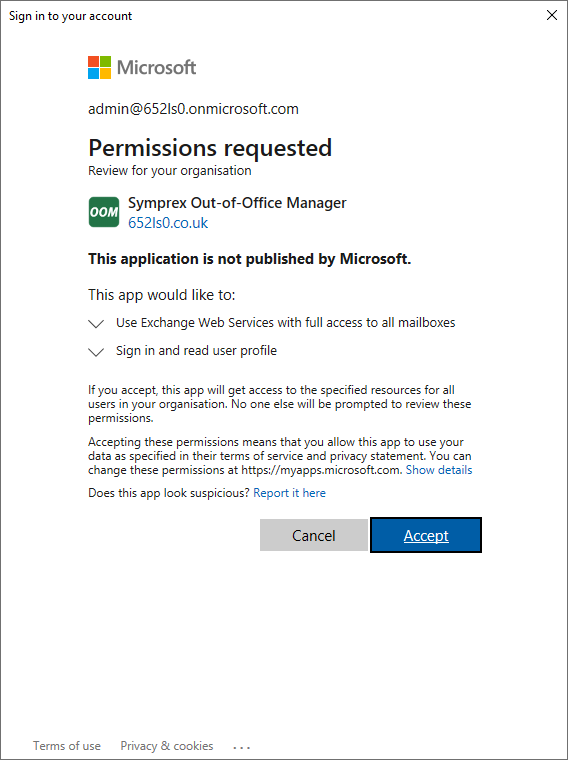Click the green OOM app icon

(x=104, y=212)
